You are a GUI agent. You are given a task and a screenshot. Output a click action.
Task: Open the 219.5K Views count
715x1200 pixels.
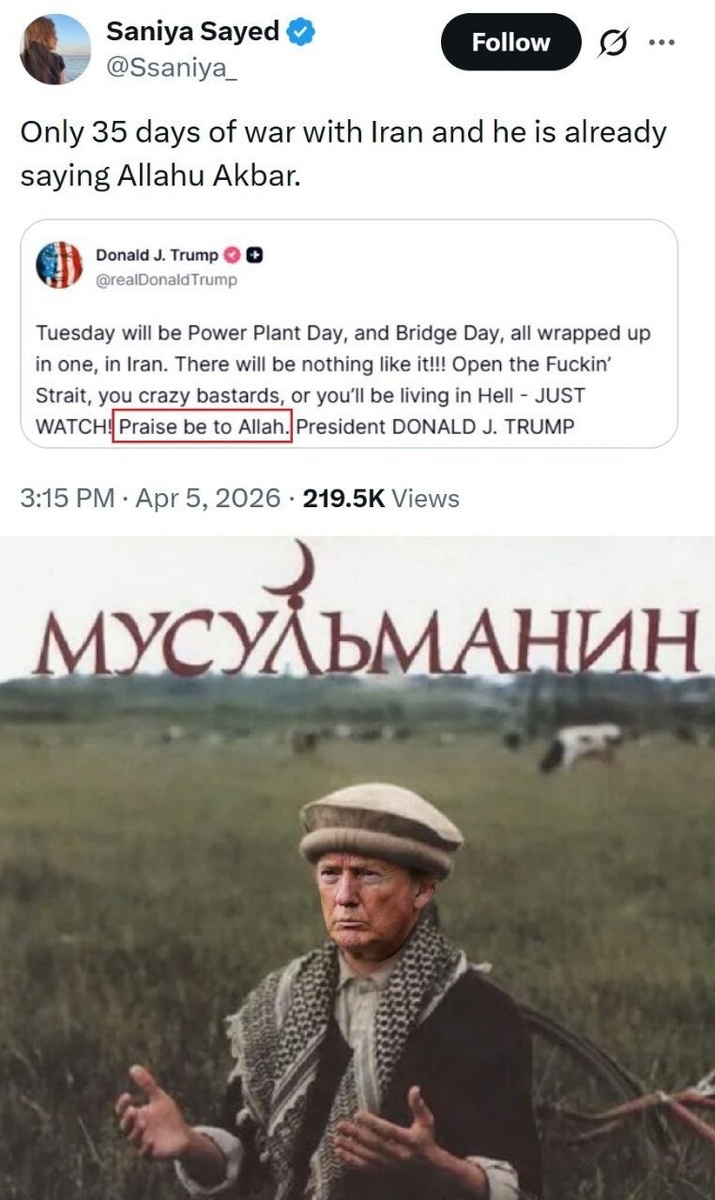pyautogui.click(x=381, y=498)
